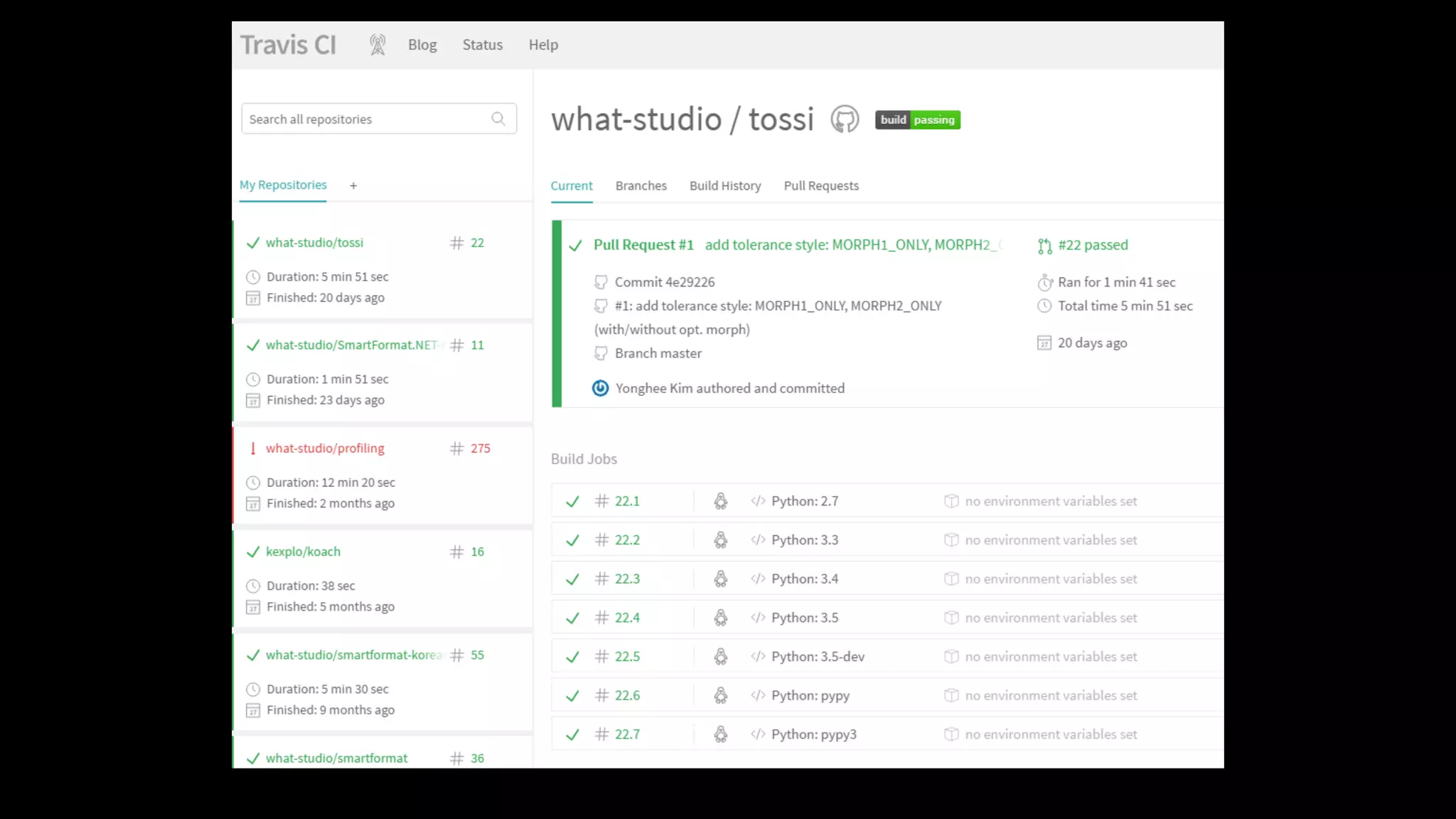Click the build passing badge
This screenshot has height=819, width=1456.
point(917,119)
